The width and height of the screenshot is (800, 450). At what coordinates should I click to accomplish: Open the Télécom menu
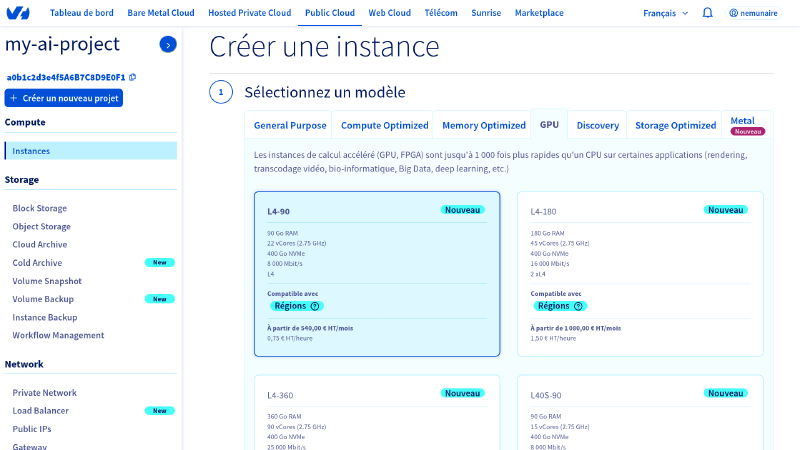tap(441, 13)
